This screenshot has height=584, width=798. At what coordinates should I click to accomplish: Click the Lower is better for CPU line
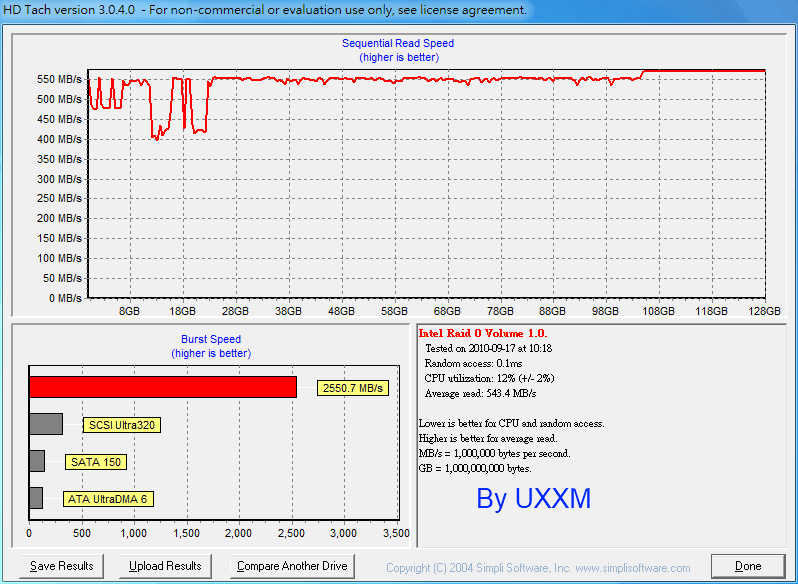(511, 423)
